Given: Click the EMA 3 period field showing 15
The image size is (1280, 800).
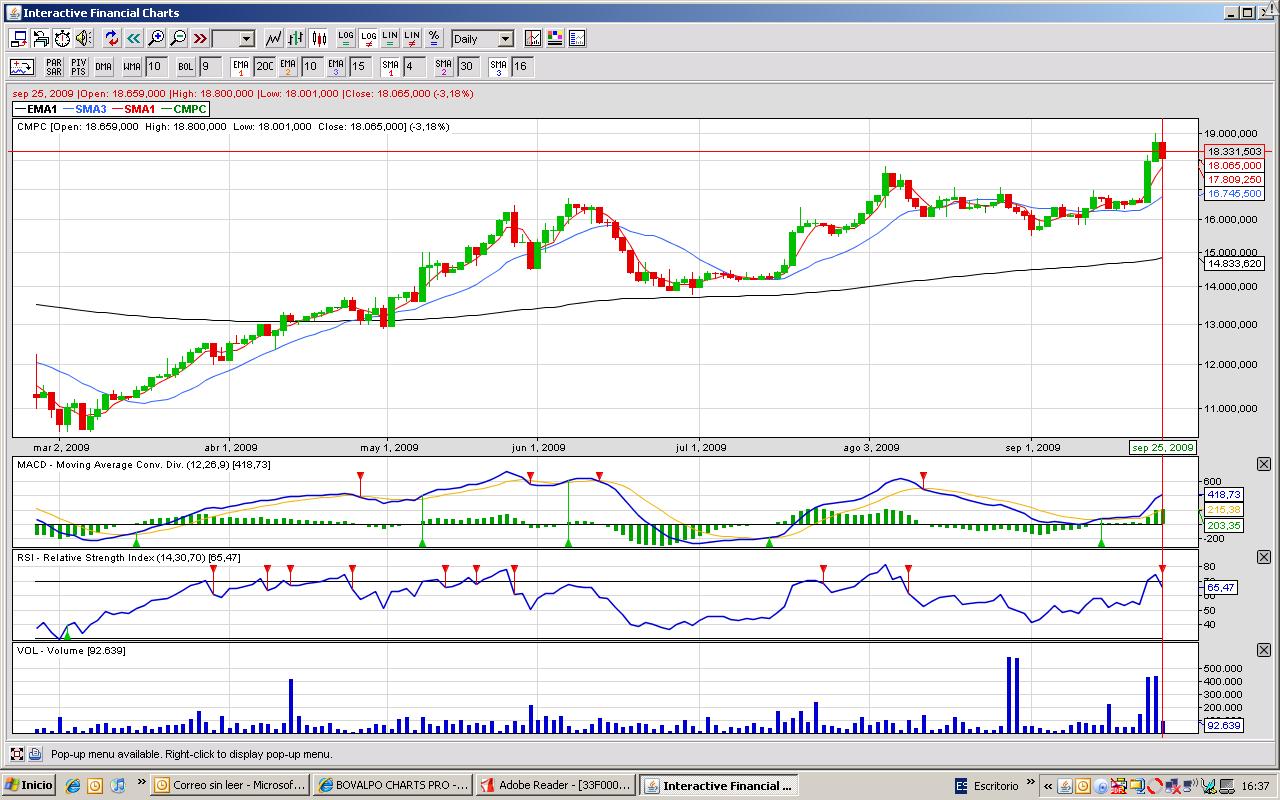Looking at the screenshot, I should [360, 67].
